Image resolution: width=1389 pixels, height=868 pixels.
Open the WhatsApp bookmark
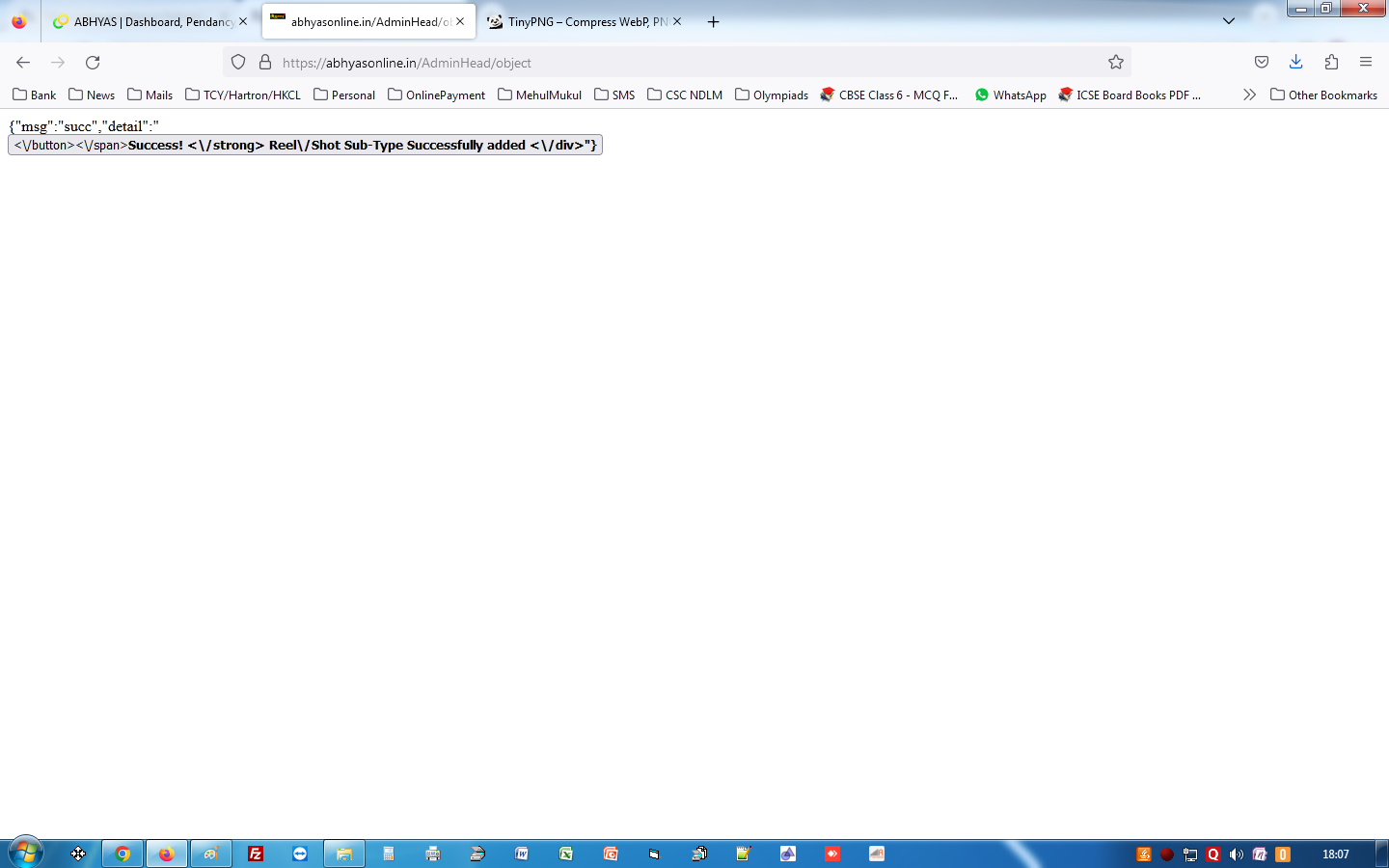1010,95
